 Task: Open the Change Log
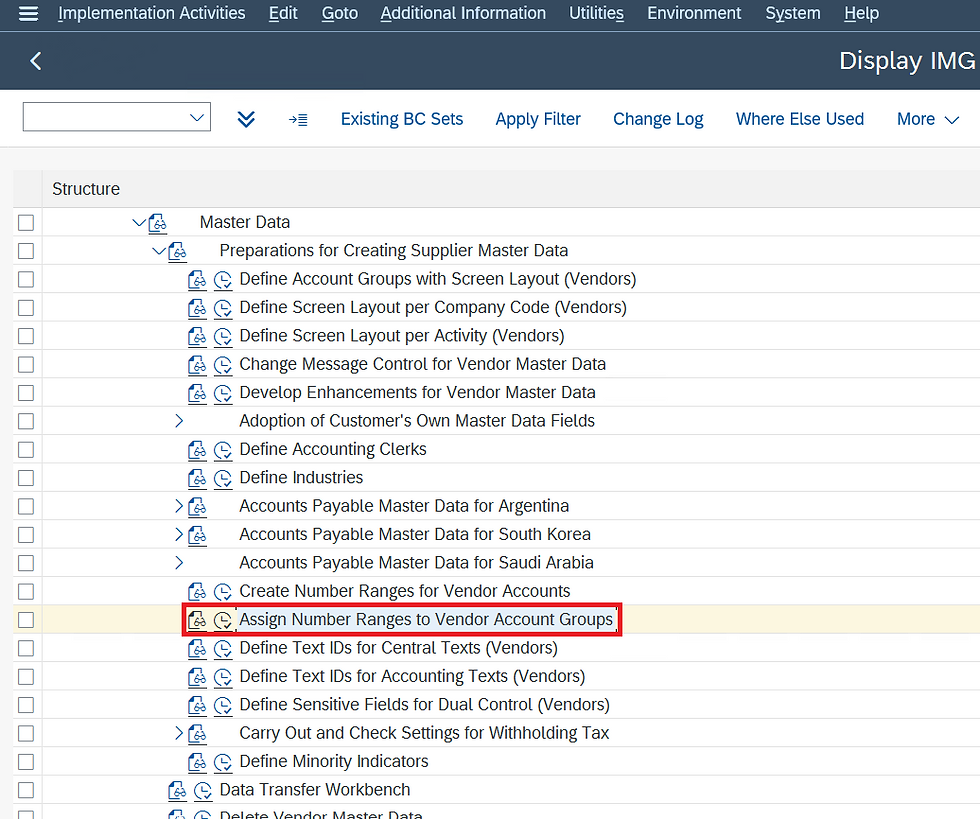tap(658, 119)
